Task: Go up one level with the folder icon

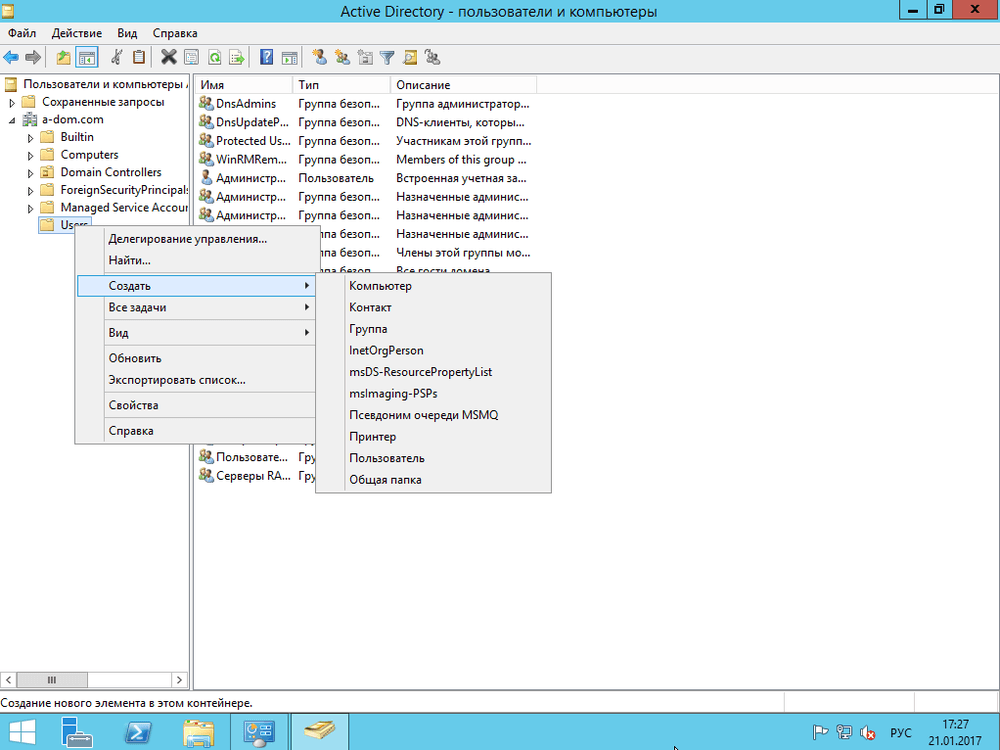Action: pos(63,57)
